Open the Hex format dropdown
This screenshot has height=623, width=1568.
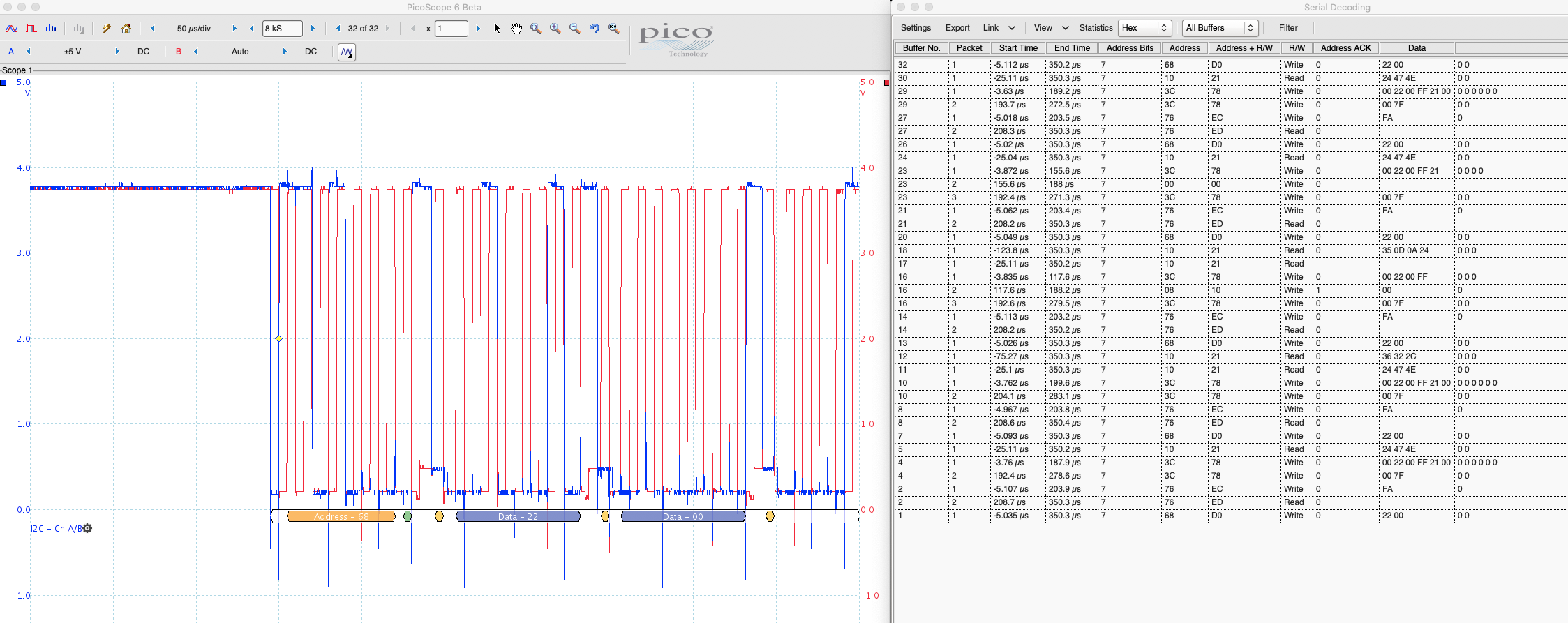(1144, 28)
